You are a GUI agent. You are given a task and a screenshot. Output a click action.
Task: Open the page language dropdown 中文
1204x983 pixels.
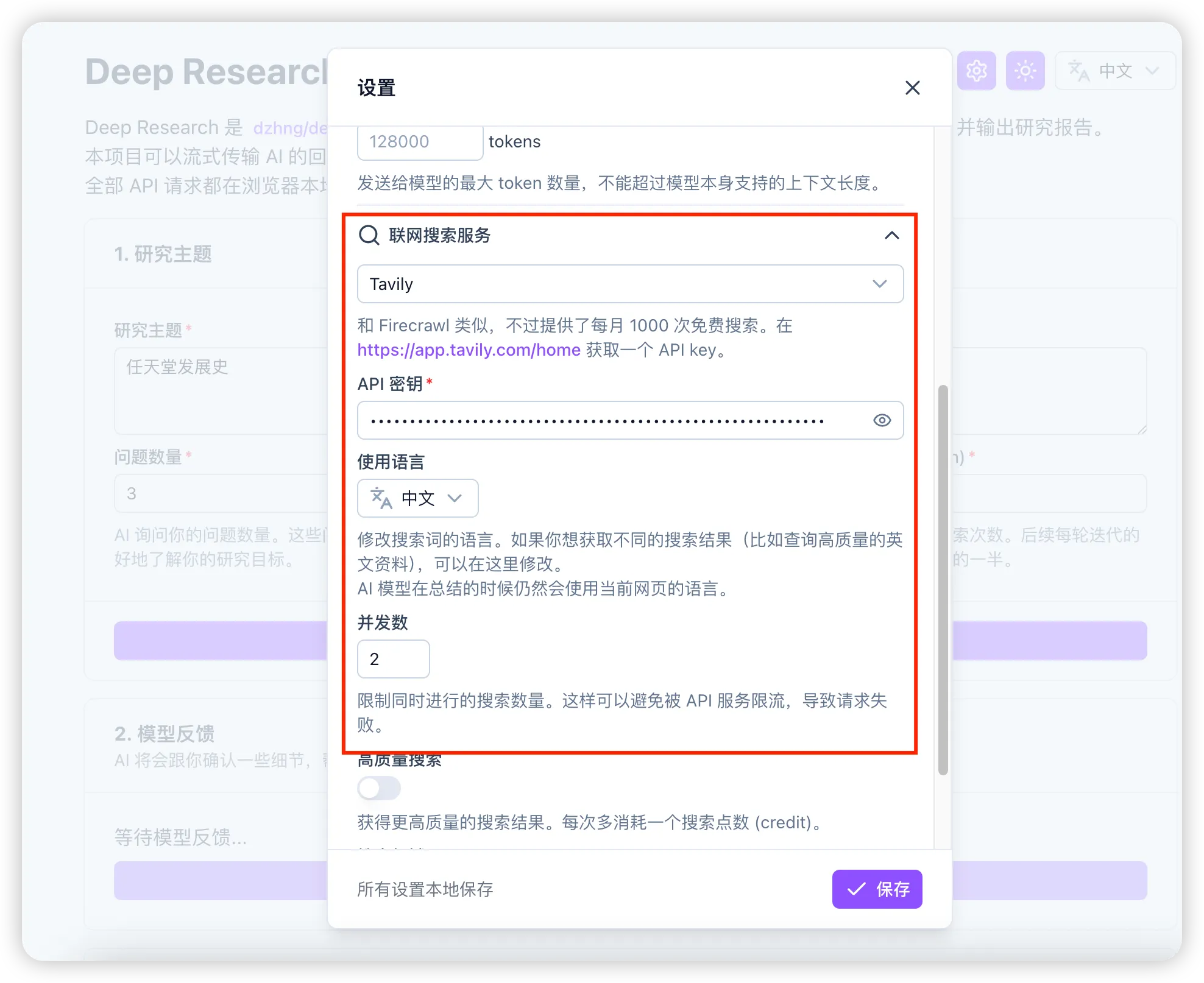click(1115, 71)
